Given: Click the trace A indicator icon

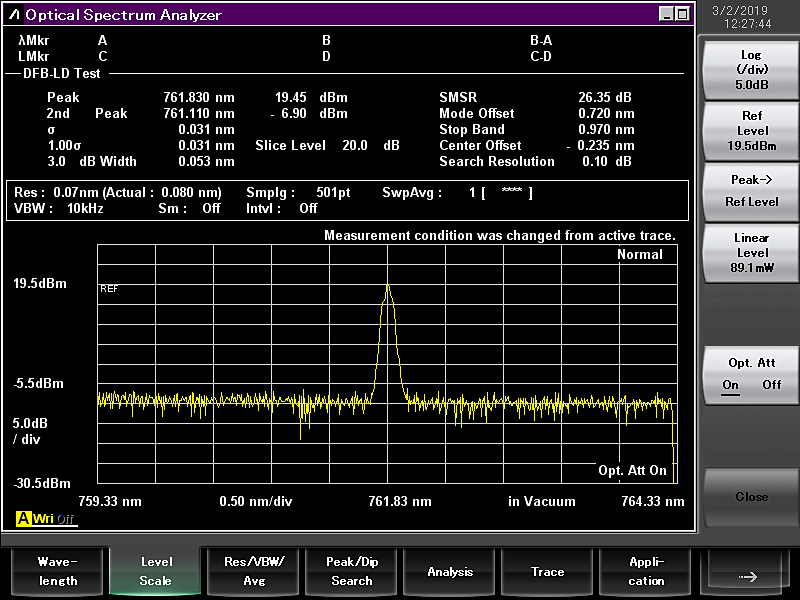Looking at the screenshot, I should tap(23, 518).
